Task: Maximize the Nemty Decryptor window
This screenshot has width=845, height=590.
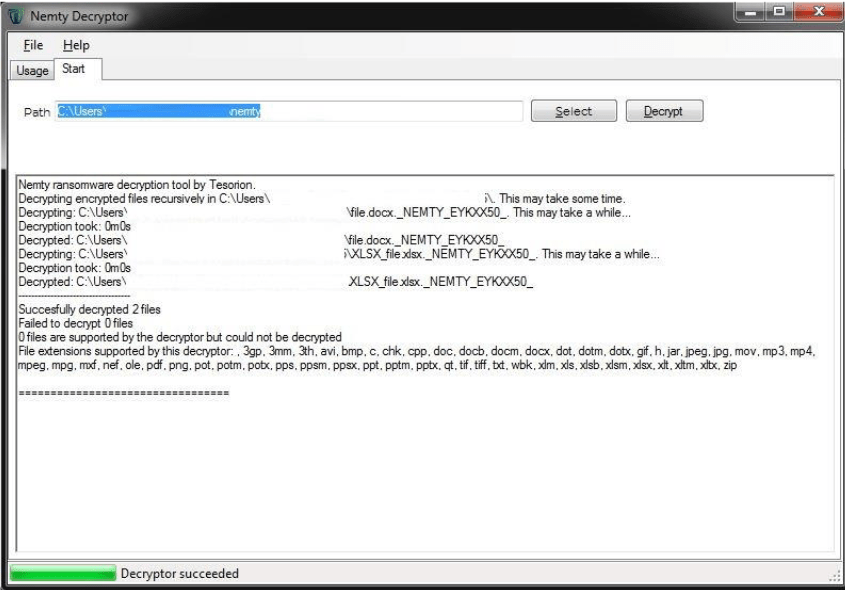Action: (779, 11)
